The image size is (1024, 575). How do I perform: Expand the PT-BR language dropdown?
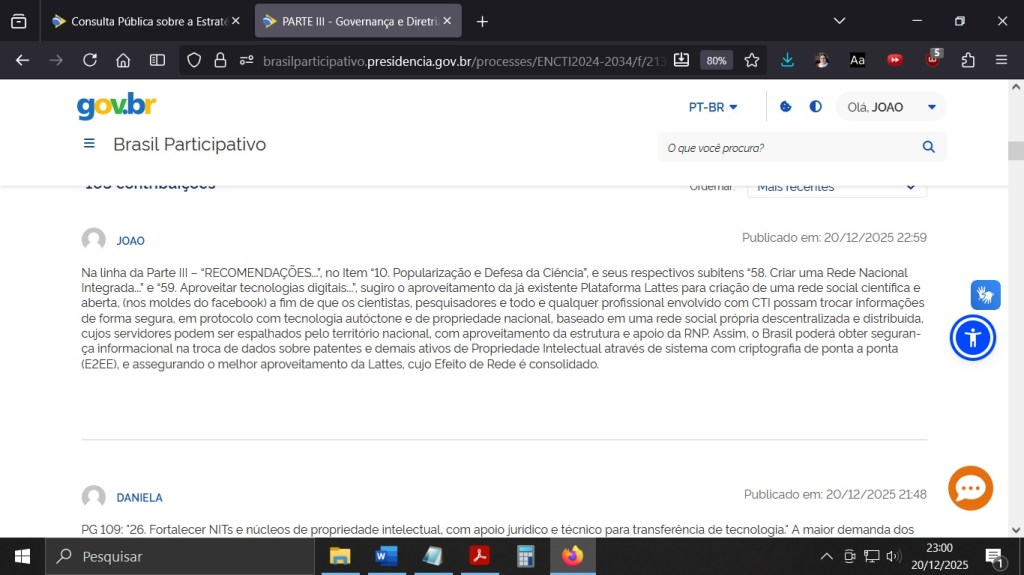tap(713, 107)
